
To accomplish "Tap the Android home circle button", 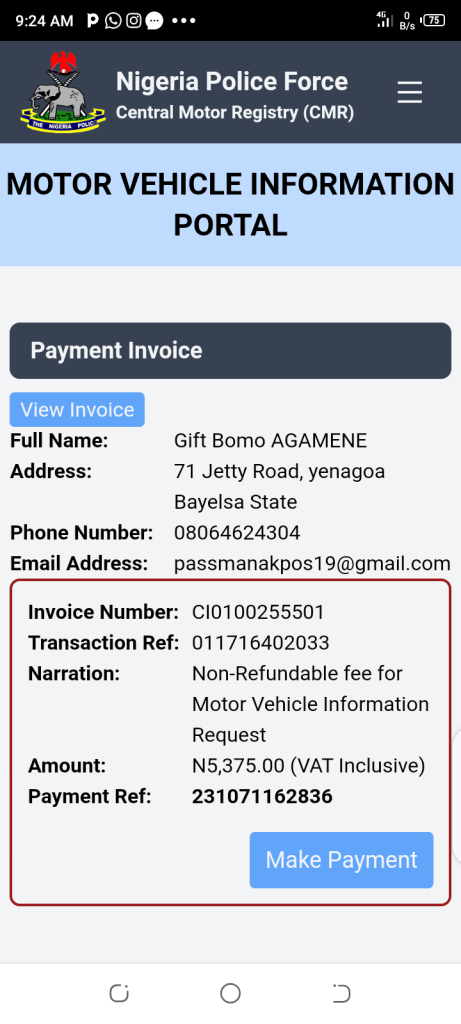I will [x=230, y=993].
